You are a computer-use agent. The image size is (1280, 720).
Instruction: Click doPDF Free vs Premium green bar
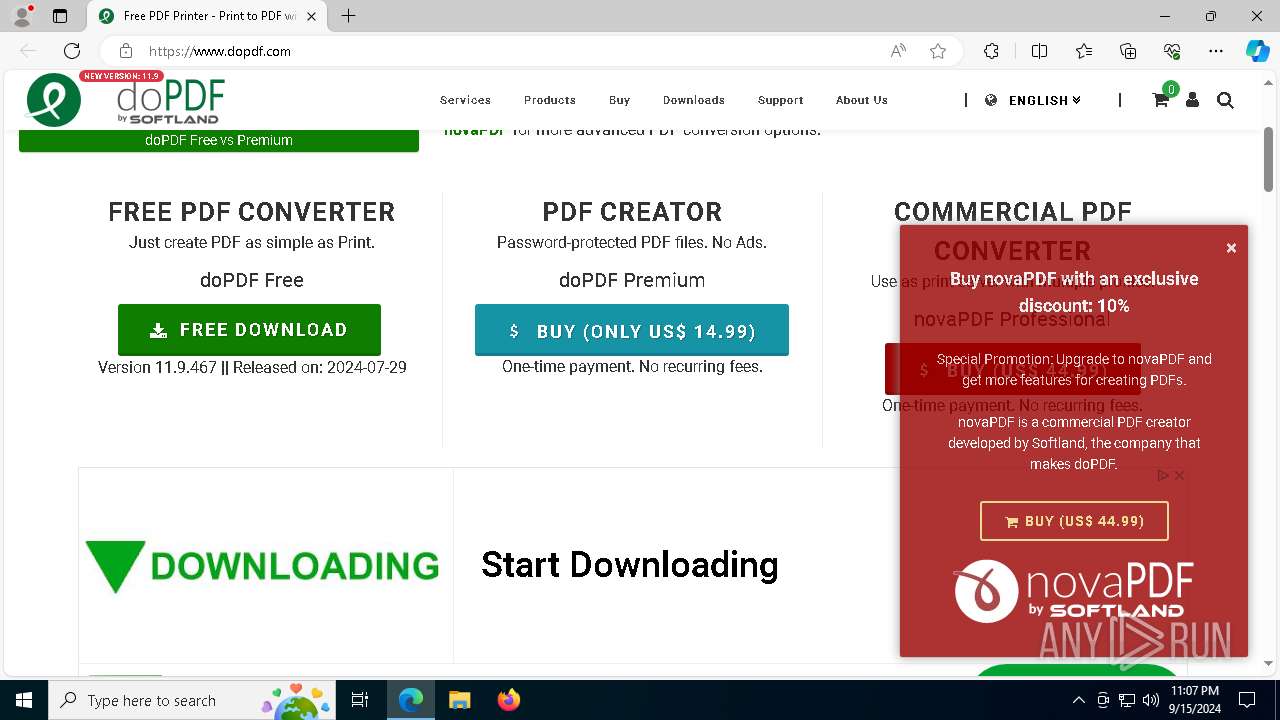219,140
